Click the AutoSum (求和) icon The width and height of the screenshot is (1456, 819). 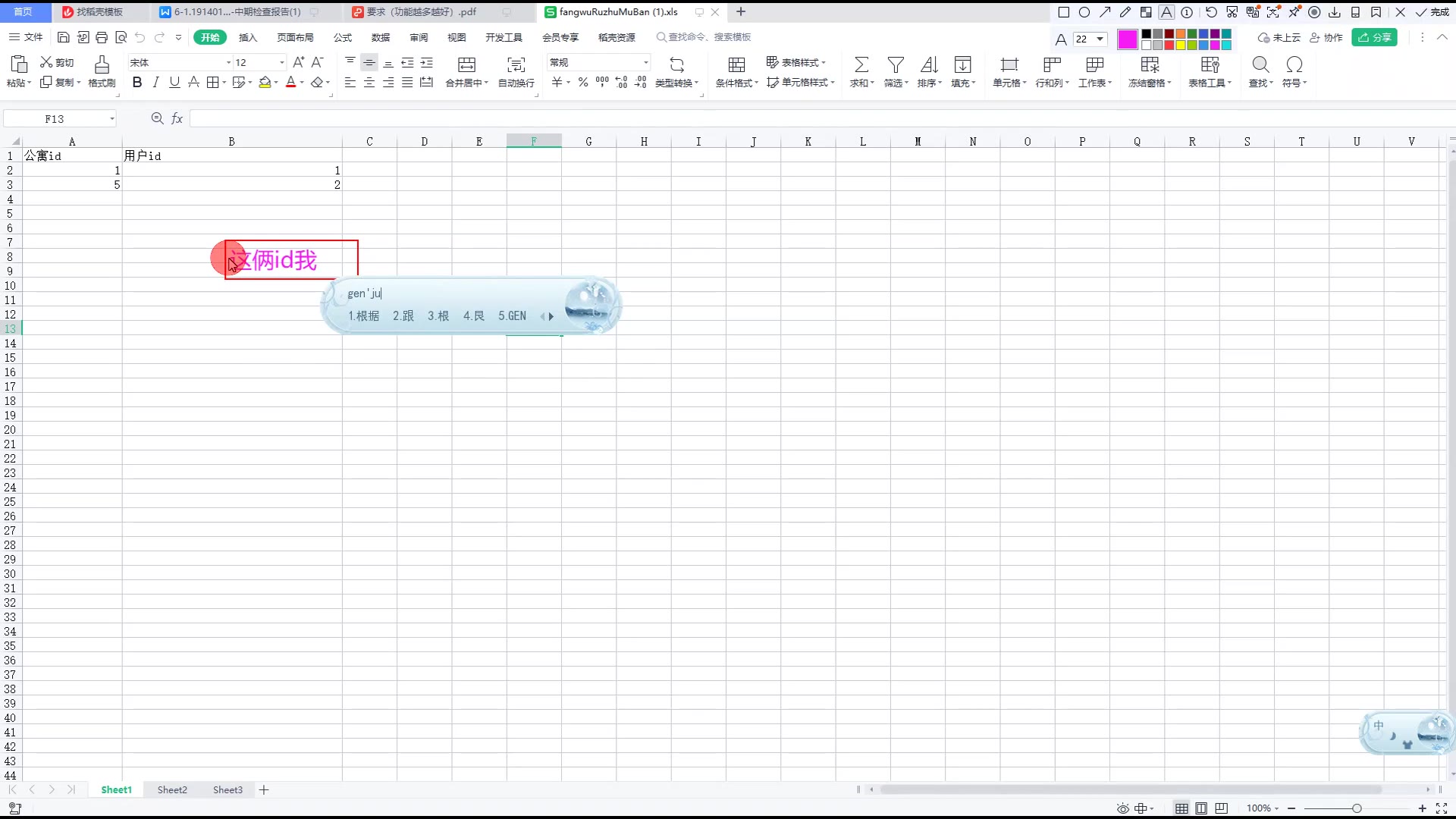(861, 64)
